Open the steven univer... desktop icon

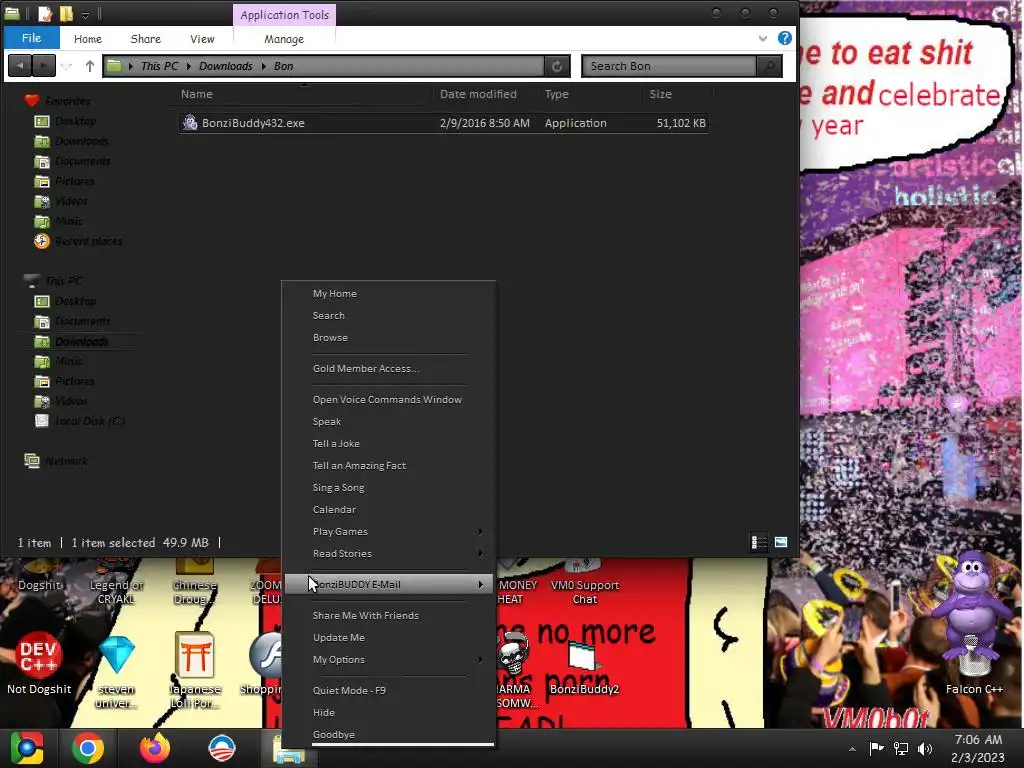pos(117,669)
